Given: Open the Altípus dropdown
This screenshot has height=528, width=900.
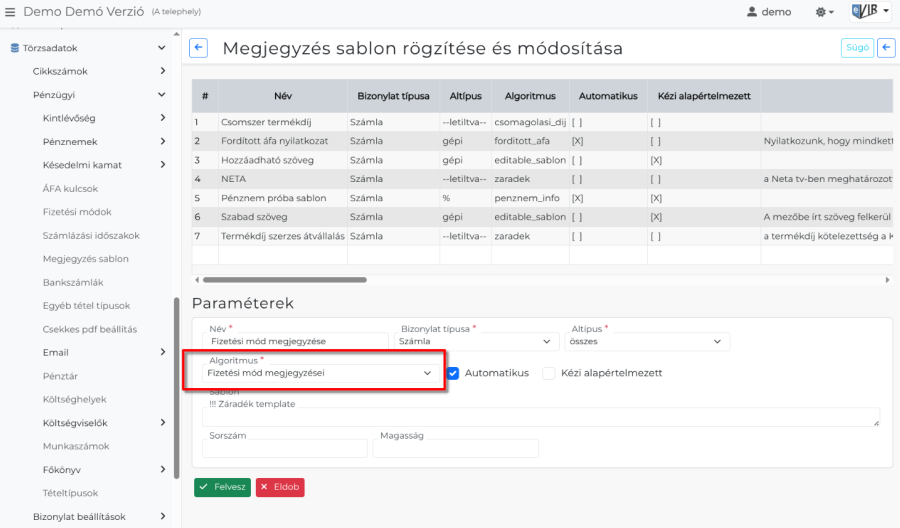Looking at the screenshot, I should click(x=646, y=342).
